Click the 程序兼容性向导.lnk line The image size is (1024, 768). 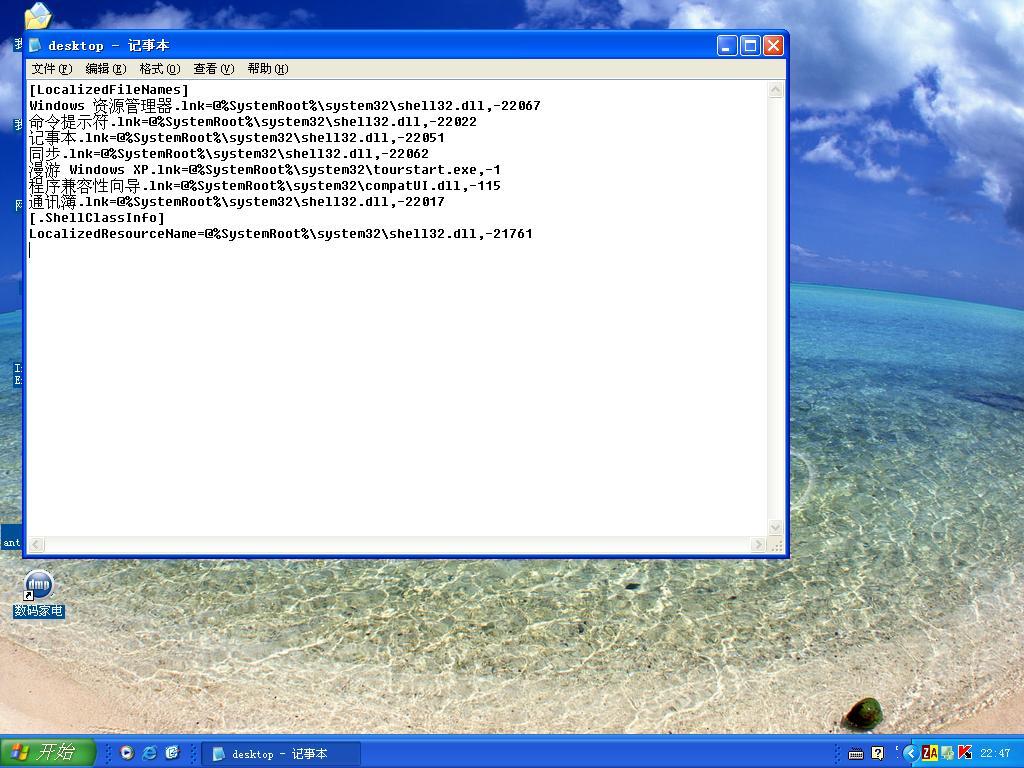pos(264,185)
